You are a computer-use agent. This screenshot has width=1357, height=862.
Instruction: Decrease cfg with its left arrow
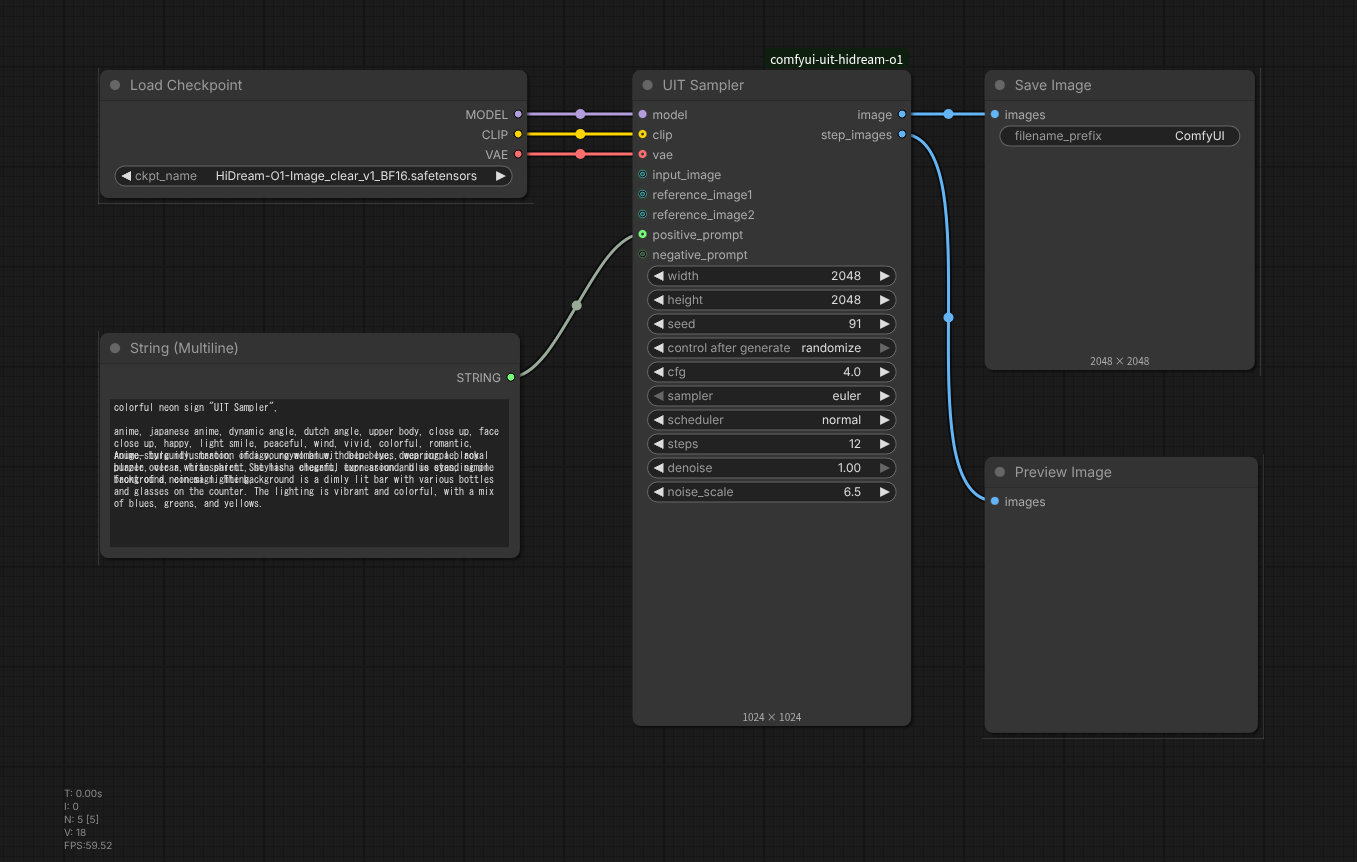click(659, 372)
